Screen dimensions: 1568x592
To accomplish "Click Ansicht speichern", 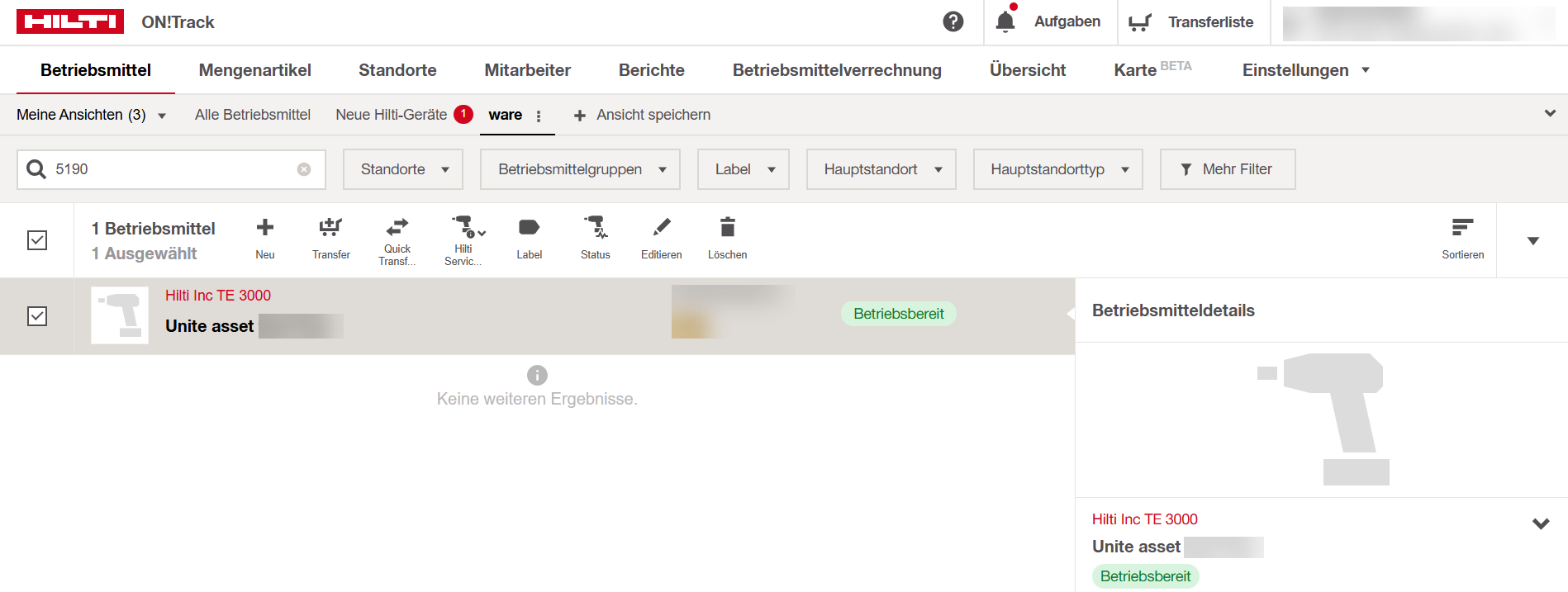I will [x=642, y=115].
